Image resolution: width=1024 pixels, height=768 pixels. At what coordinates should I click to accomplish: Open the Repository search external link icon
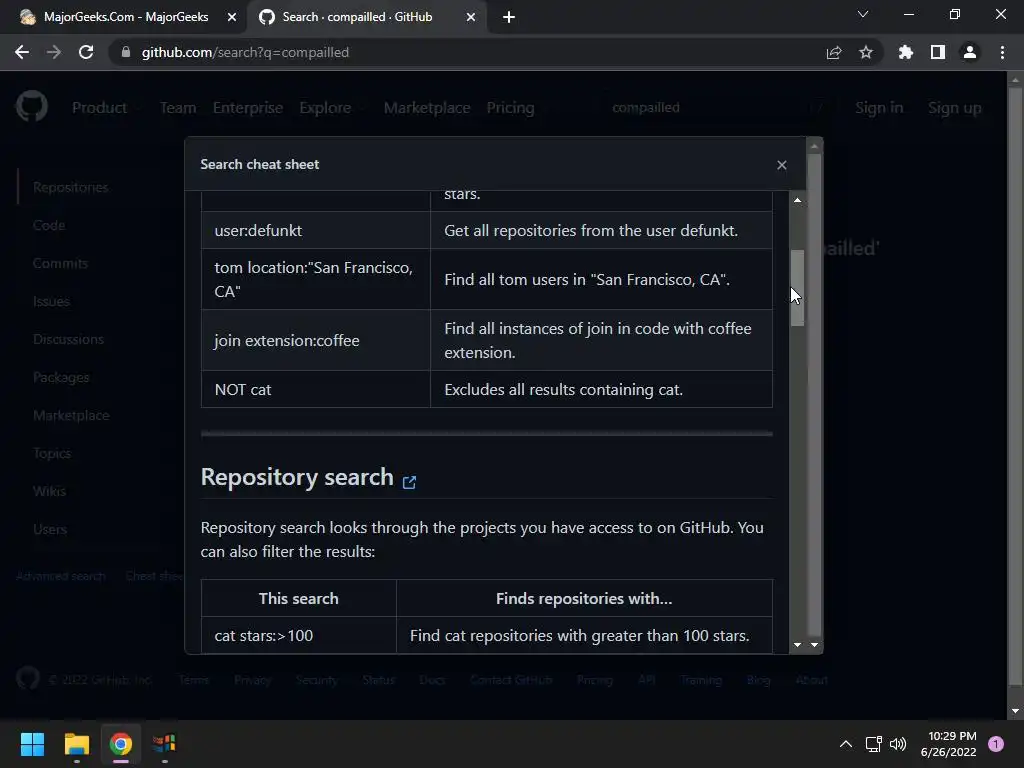coord(409,482)
